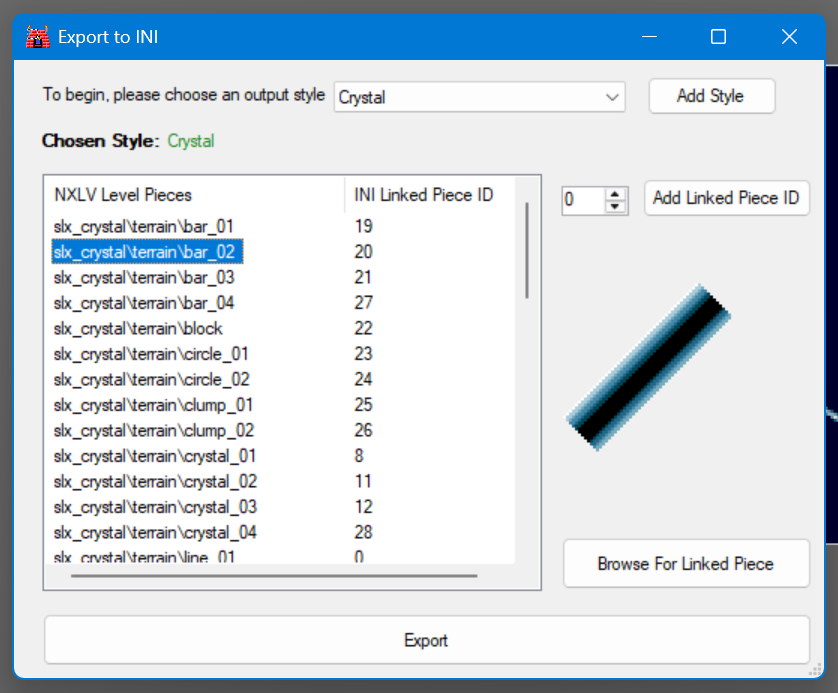Click the horizontal scrollbar under the list

point(274,576)
